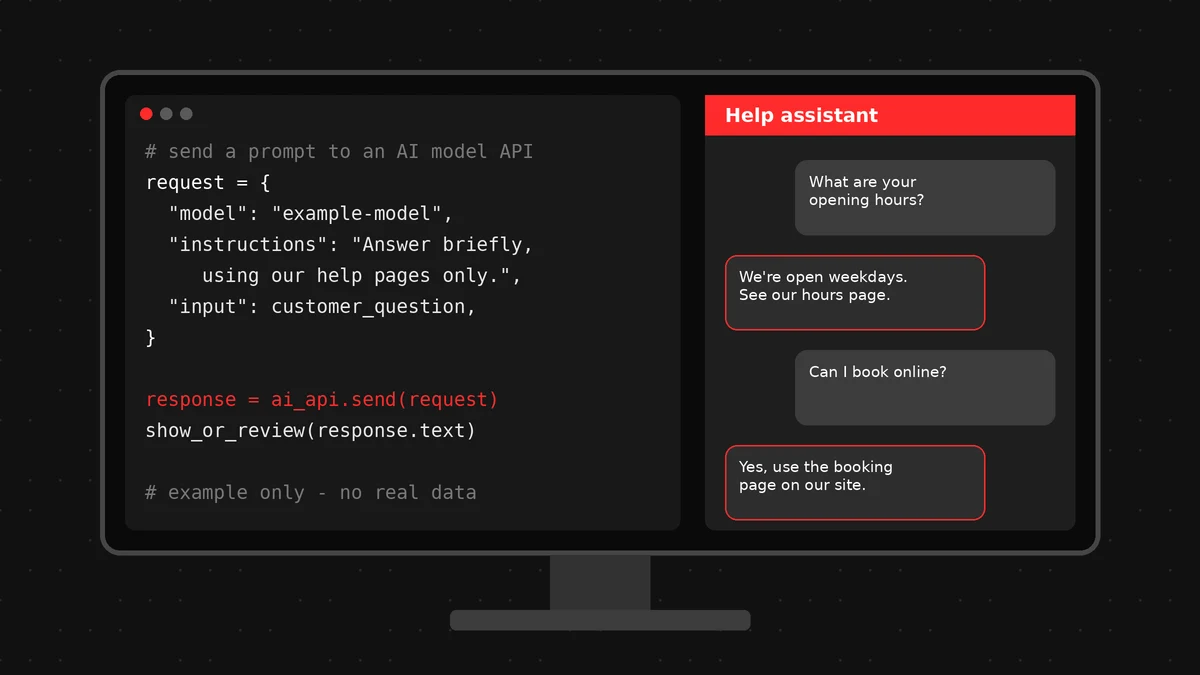1200x675 pixels.
Task: Click the "What are your opening hours?" bubble
Action: 925,198
